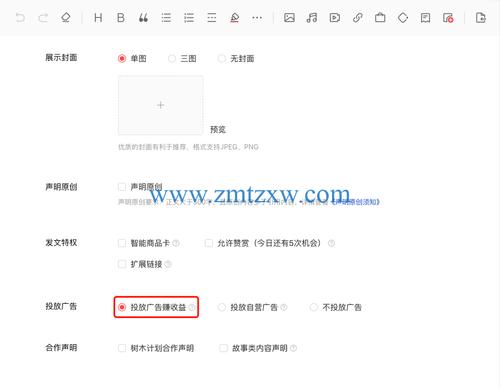Apply unordered bullet list icon

coord(166,17)
